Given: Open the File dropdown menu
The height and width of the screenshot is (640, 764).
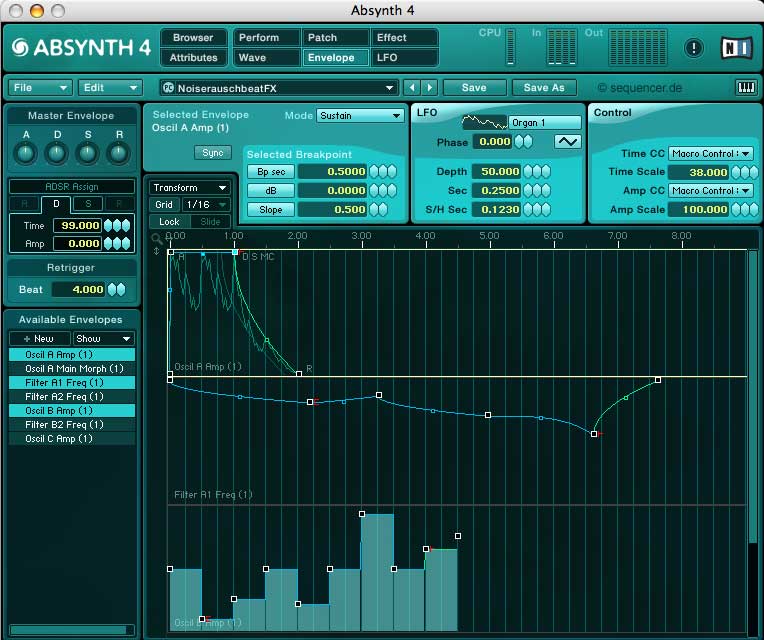Looking at the screenshot, I should (x=40, y=88).
